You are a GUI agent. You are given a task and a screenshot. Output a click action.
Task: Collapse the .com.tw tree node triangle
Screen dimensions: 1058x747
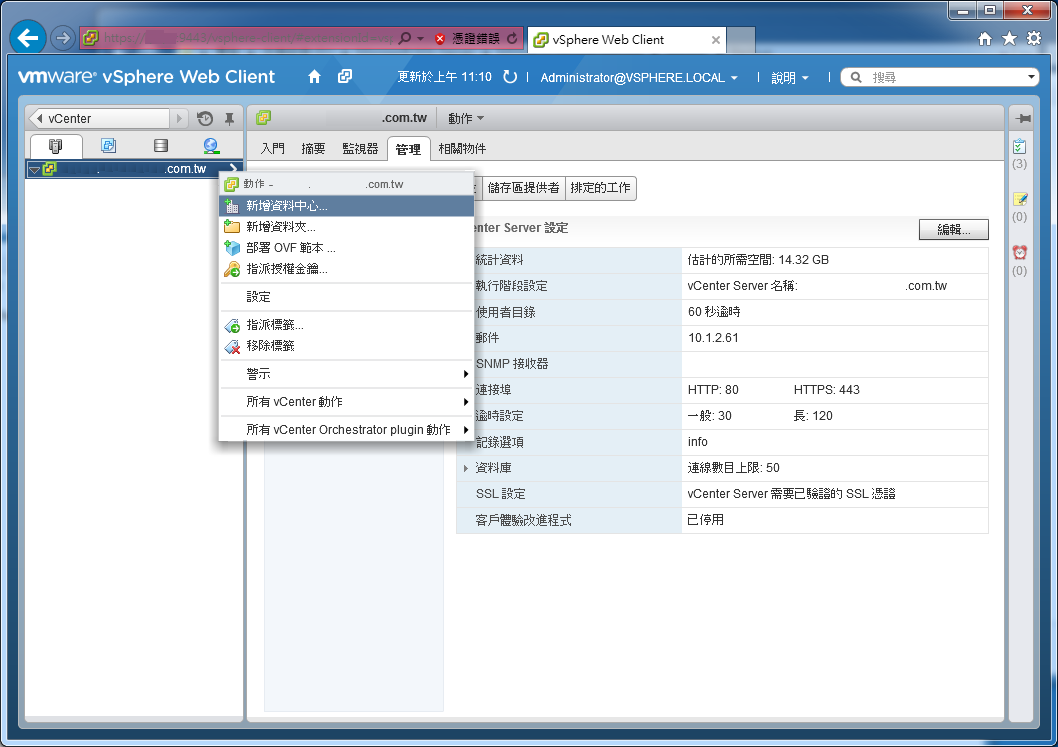33,169
